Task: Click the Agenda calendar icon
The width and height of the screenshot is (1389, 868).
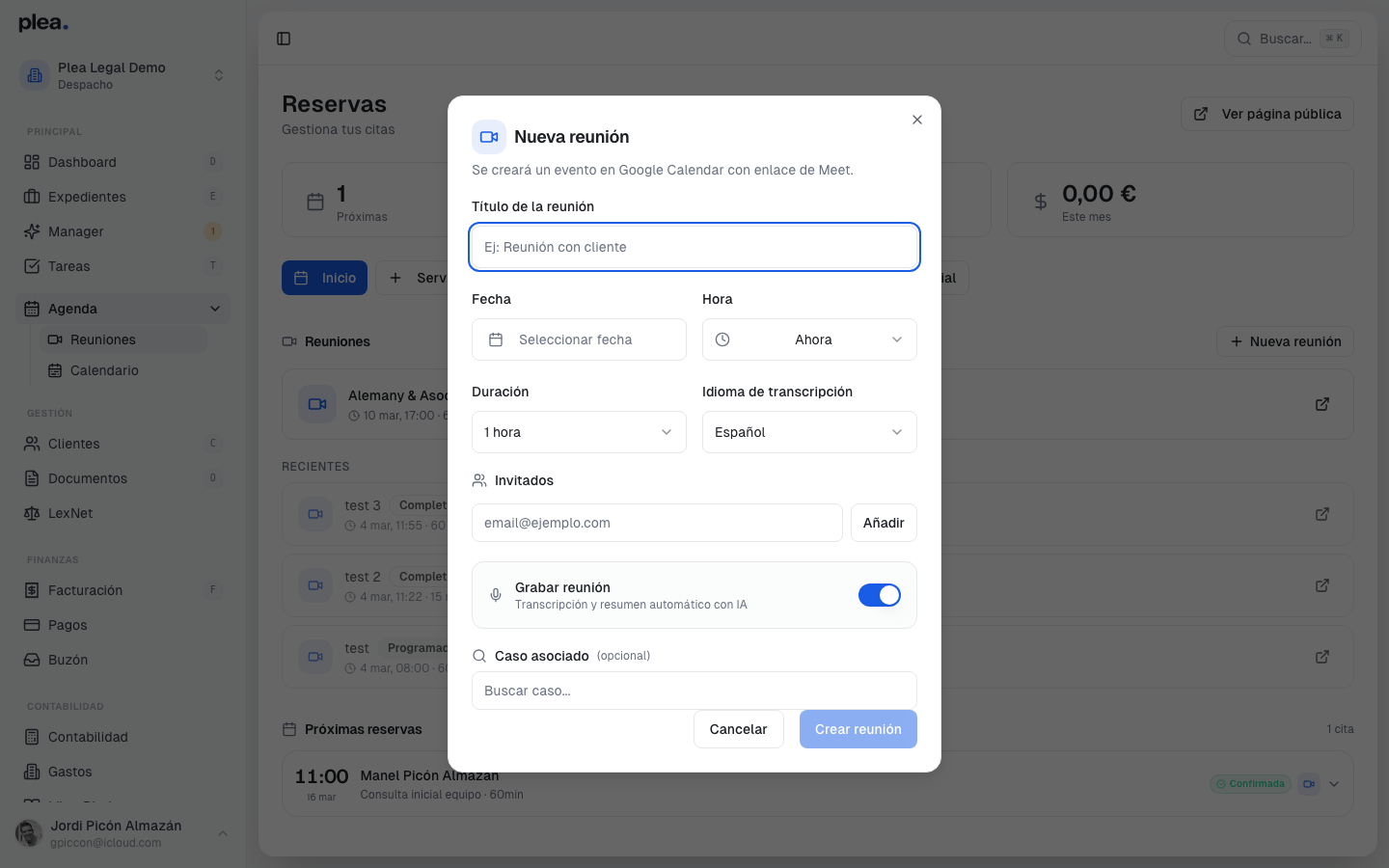Action: tap(32, 309)
